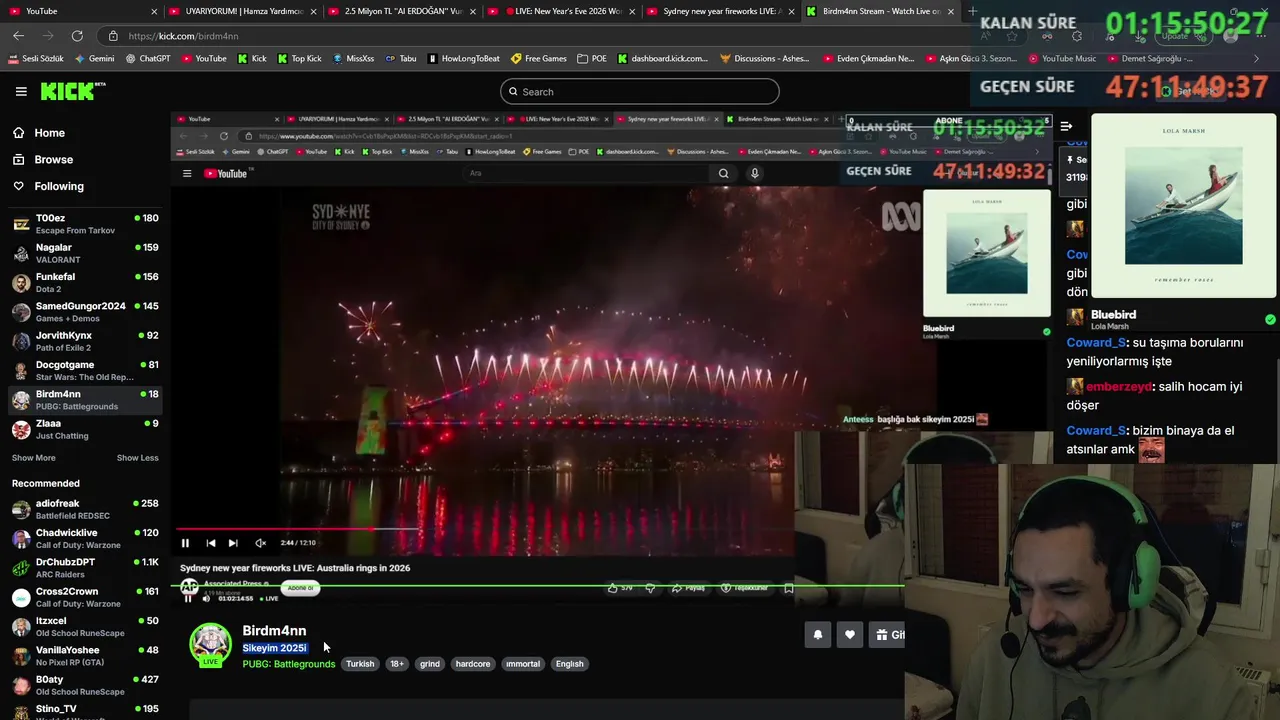Collapse channels list with Show Less

[x=137, y=458]
